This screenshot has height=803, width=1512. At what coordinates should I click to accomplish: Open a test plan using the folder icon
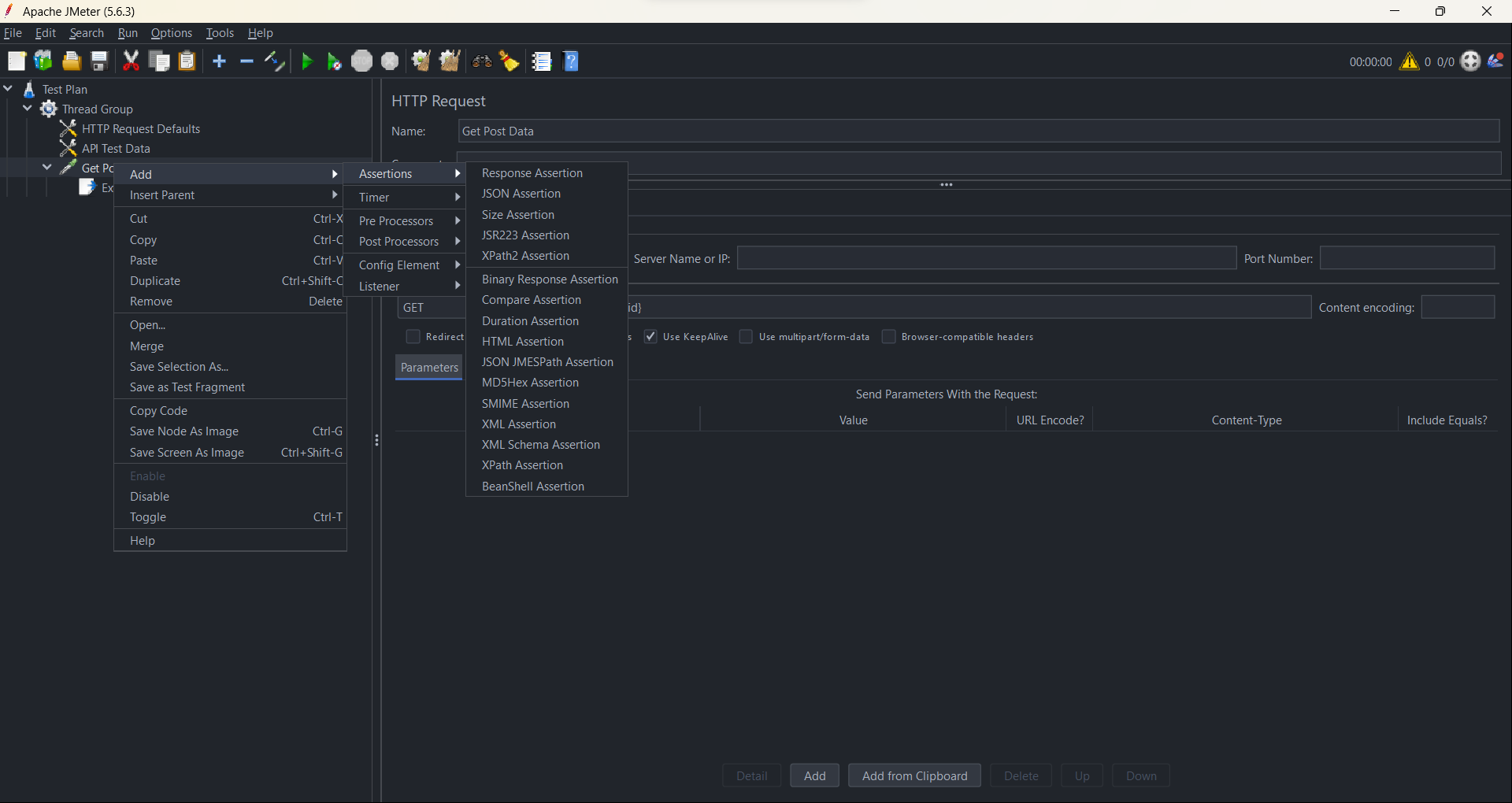tap(71, 61)
